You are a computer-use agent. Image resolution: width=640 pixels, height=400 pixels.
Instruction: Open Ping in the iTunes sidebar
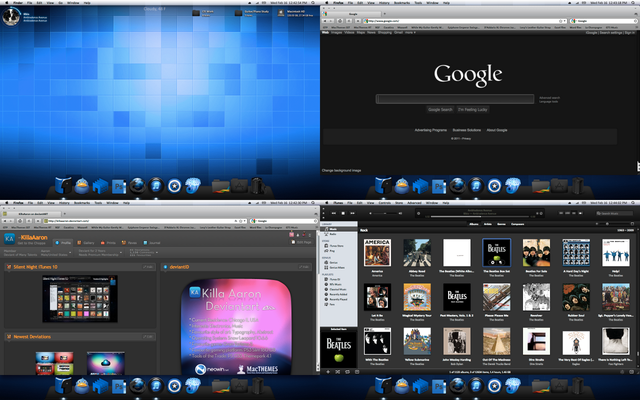click(339, 251)
